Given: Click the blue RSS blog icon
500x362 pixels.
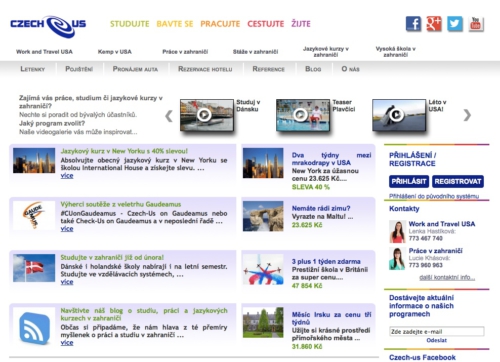Looking at the screenshot, I should pyautogui.click(x=34, y=328).
